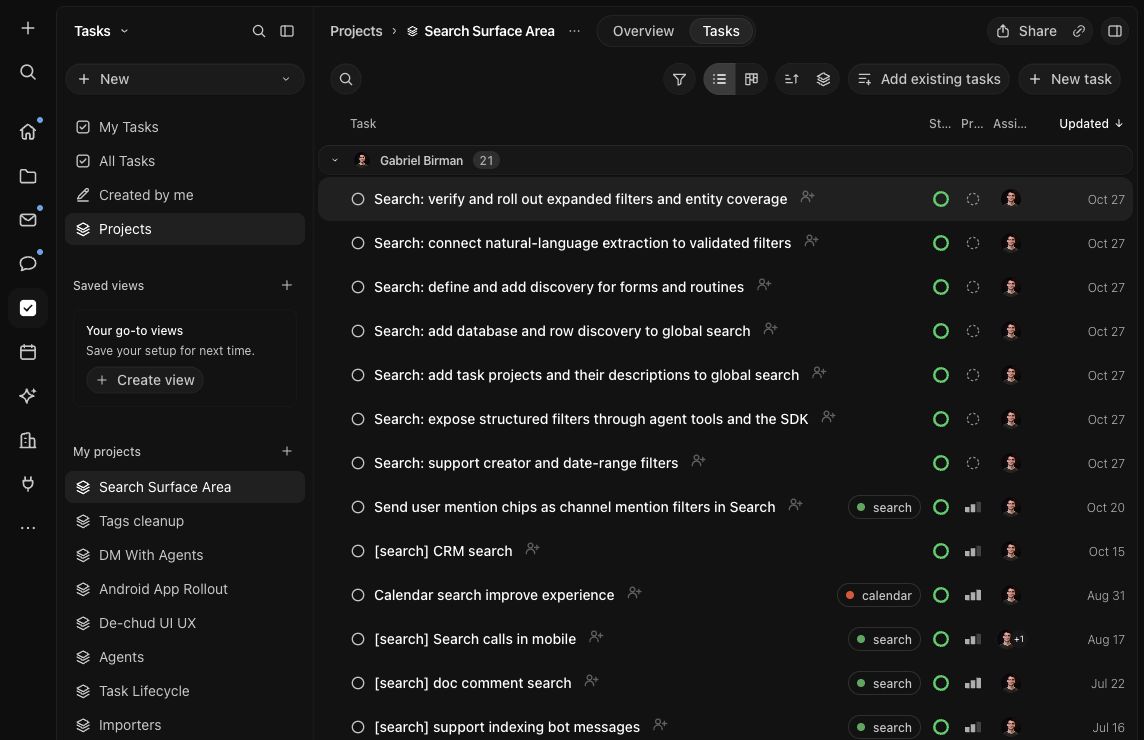This screenshot has width=1144, height=740.
Task: Open the sort order icon
Action: point(792,79)
